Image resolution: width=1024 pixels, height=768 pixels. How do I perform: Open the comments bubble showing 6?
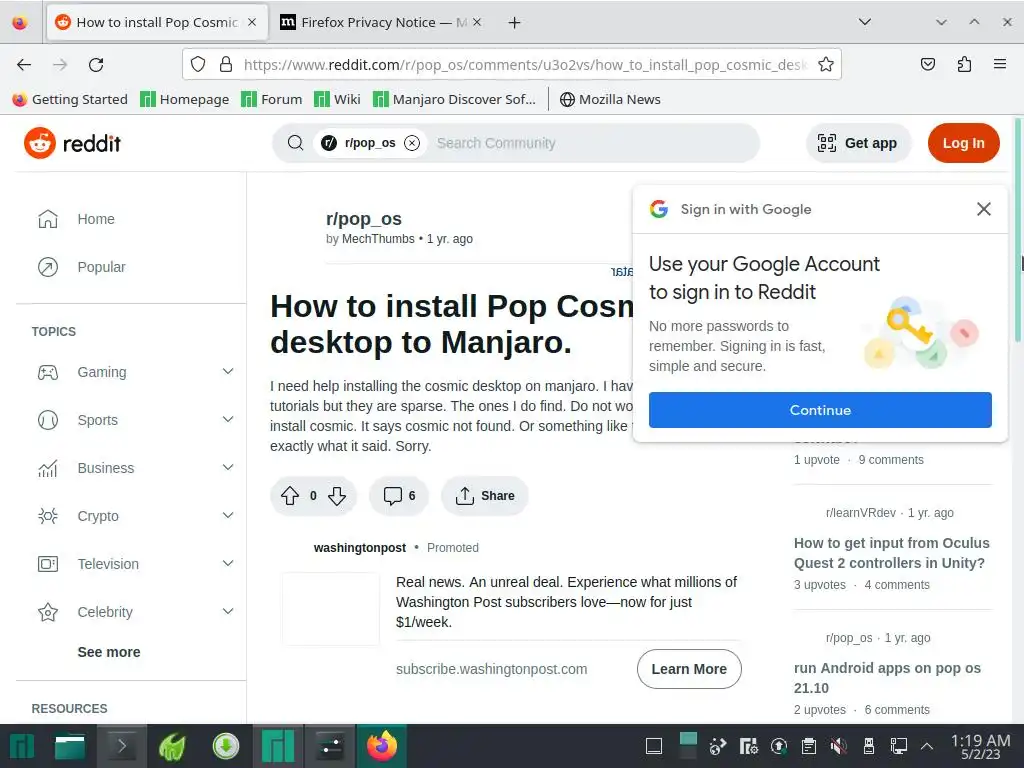(x=399, y=496)
